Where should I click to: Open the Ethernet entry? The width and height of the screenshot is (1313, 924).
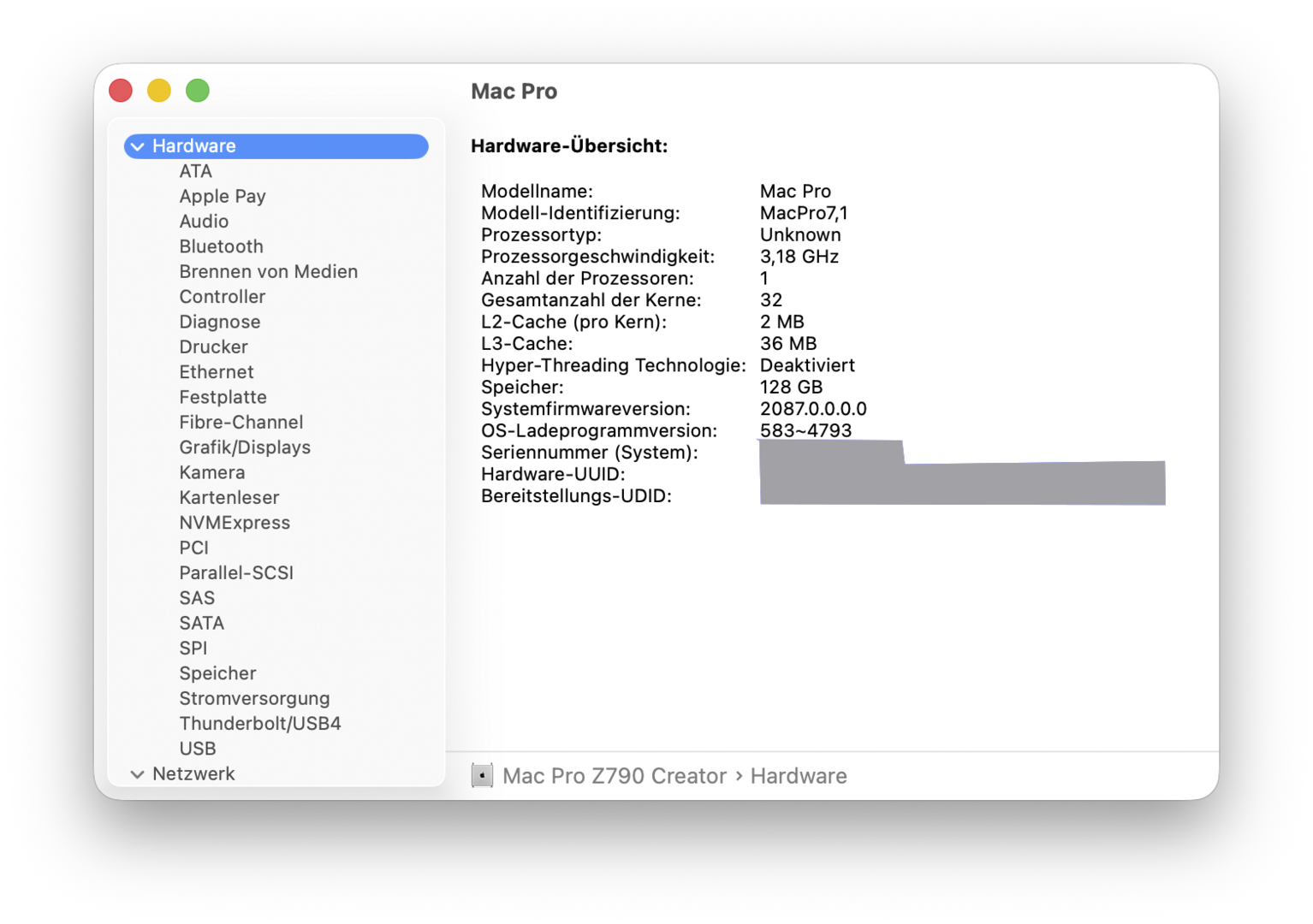[217, 372]
